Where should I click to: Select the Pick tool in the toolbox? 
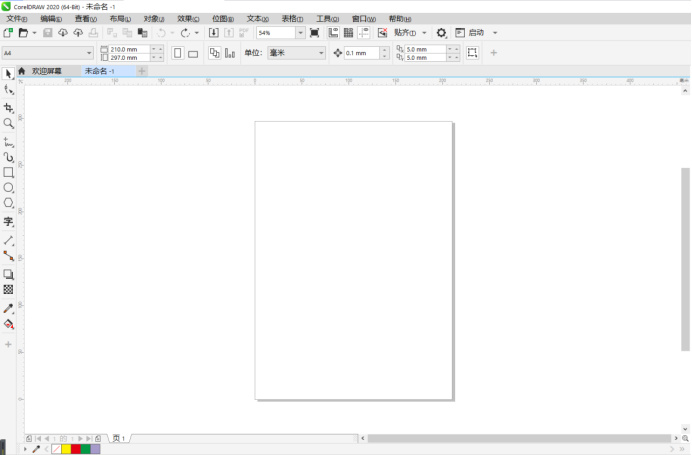8,74
